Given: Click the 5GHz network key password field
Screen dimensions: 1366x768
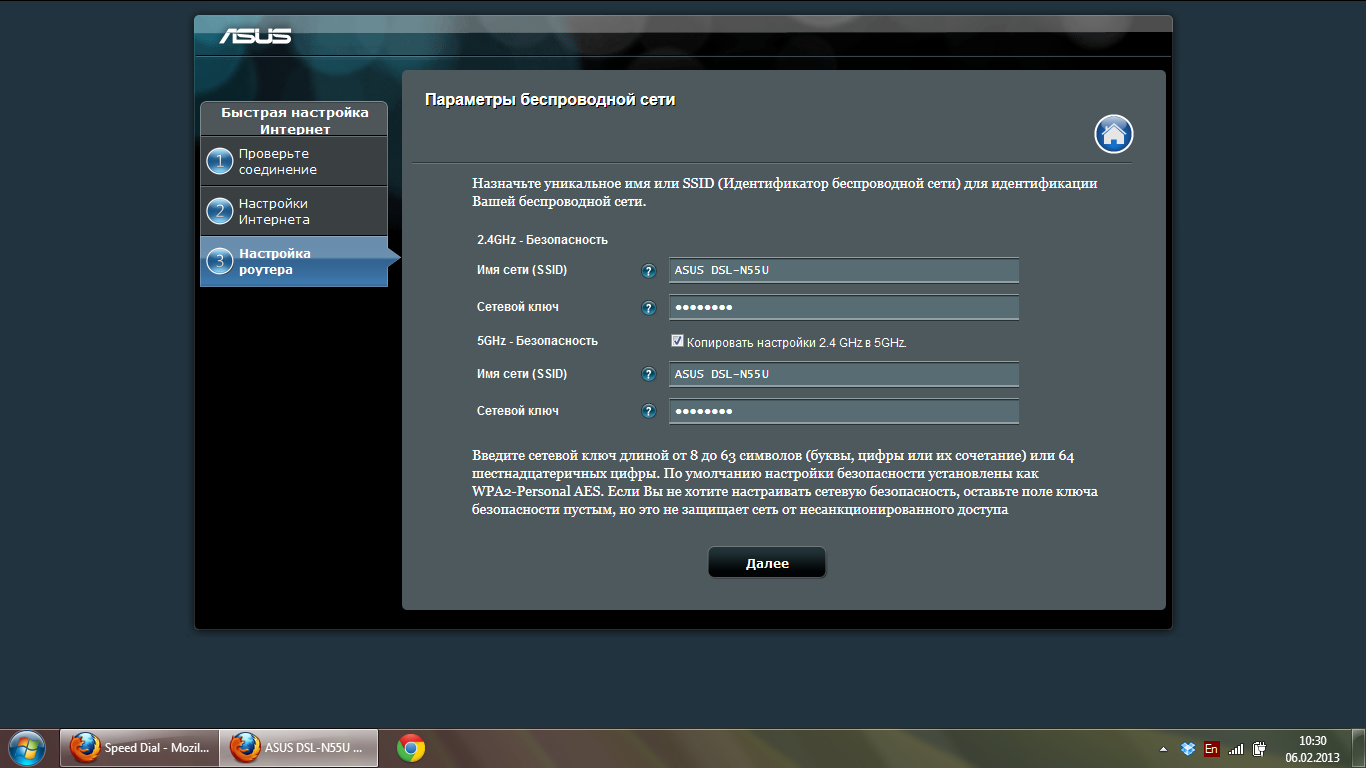Looking at the screenshot, I should [x=843, y=412].
